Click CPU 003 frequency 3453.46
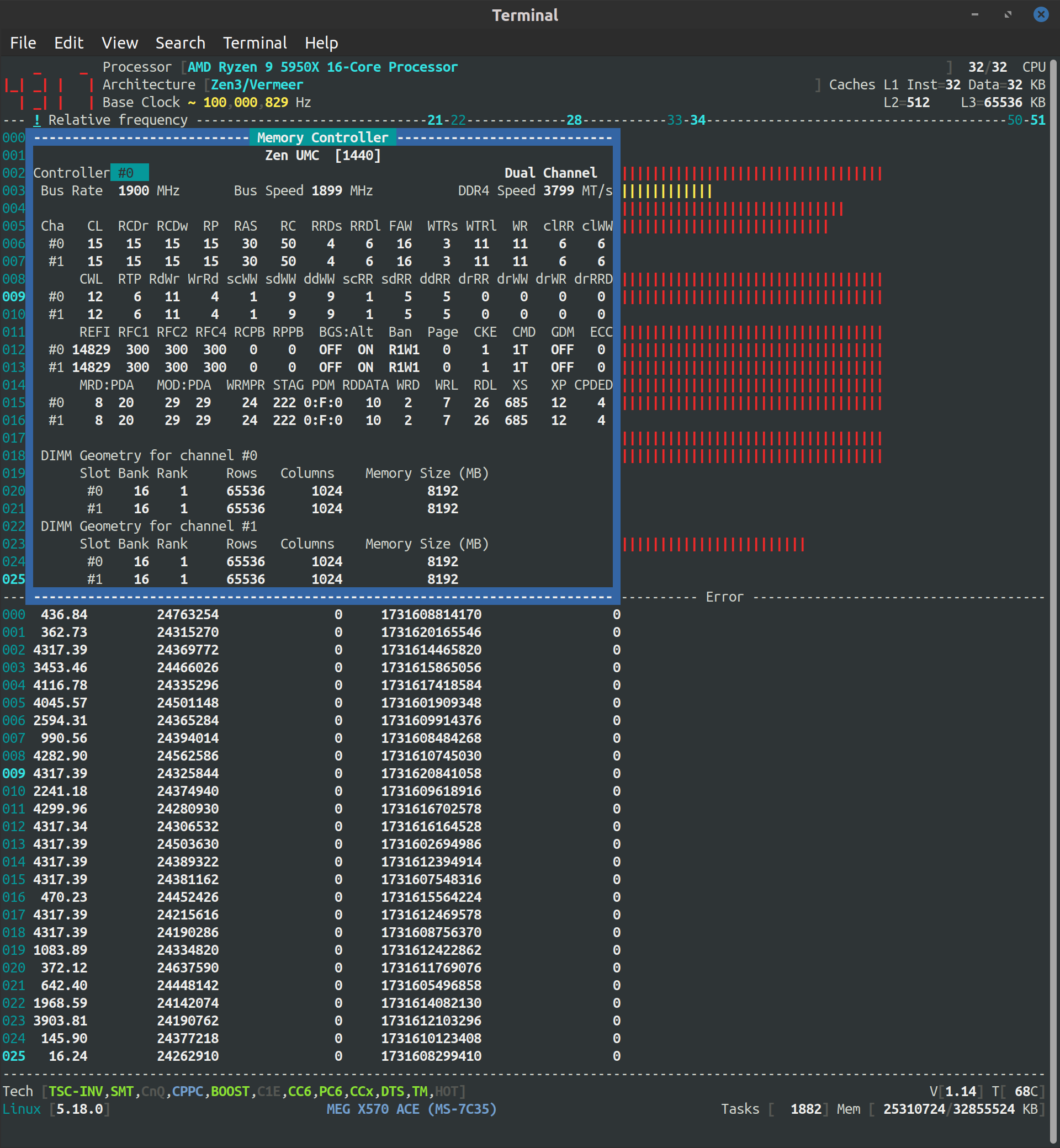Image resolution: width=1060 pixels, height=1148 pixels. [60, 668]
